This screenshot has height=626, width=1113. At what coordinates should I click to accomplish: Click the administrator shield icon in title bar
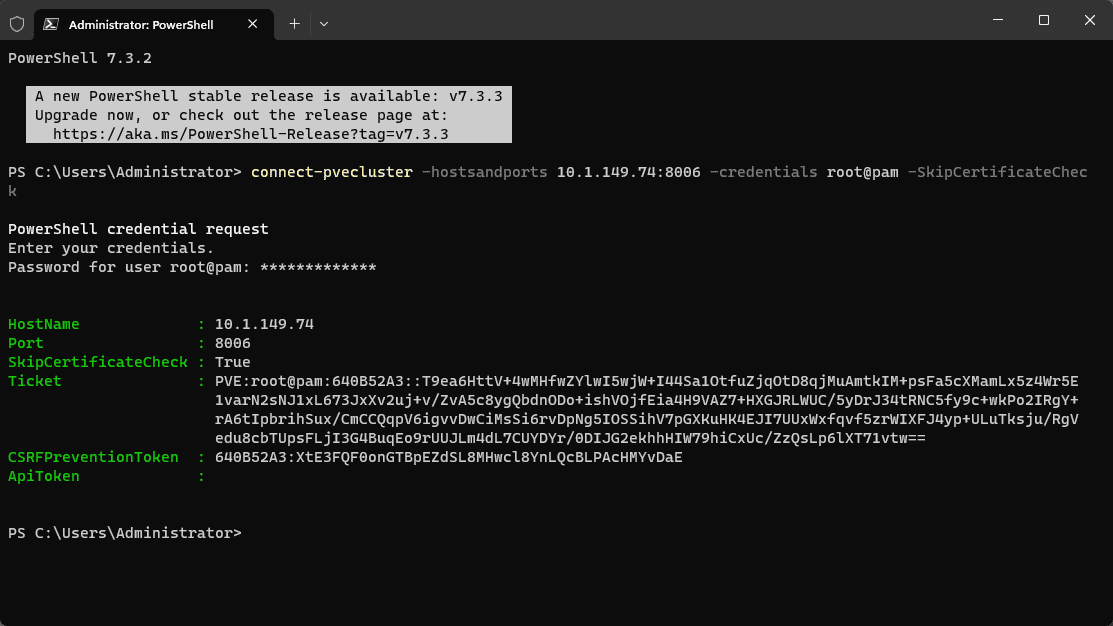coord(17,24)
